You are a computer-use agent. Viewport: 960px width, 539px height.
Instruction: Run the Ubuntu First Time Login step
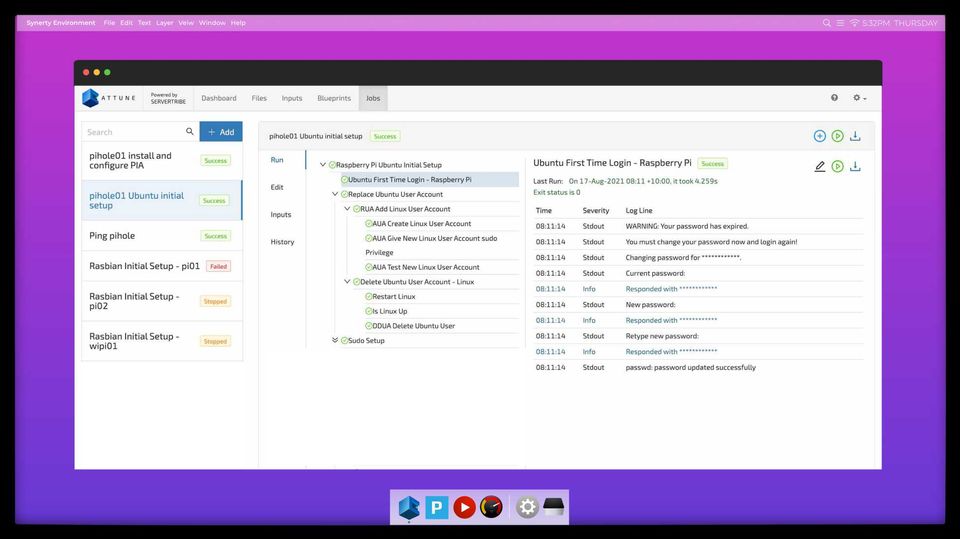pos(837,166)
